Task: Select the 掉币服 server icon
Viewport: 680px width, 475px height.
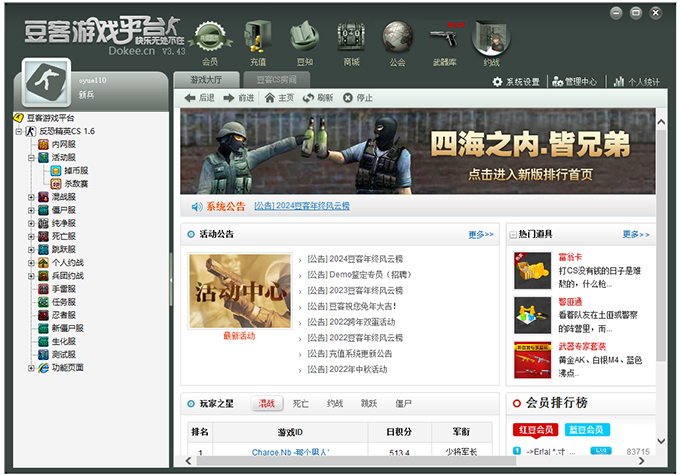Action: click(56, 170)
